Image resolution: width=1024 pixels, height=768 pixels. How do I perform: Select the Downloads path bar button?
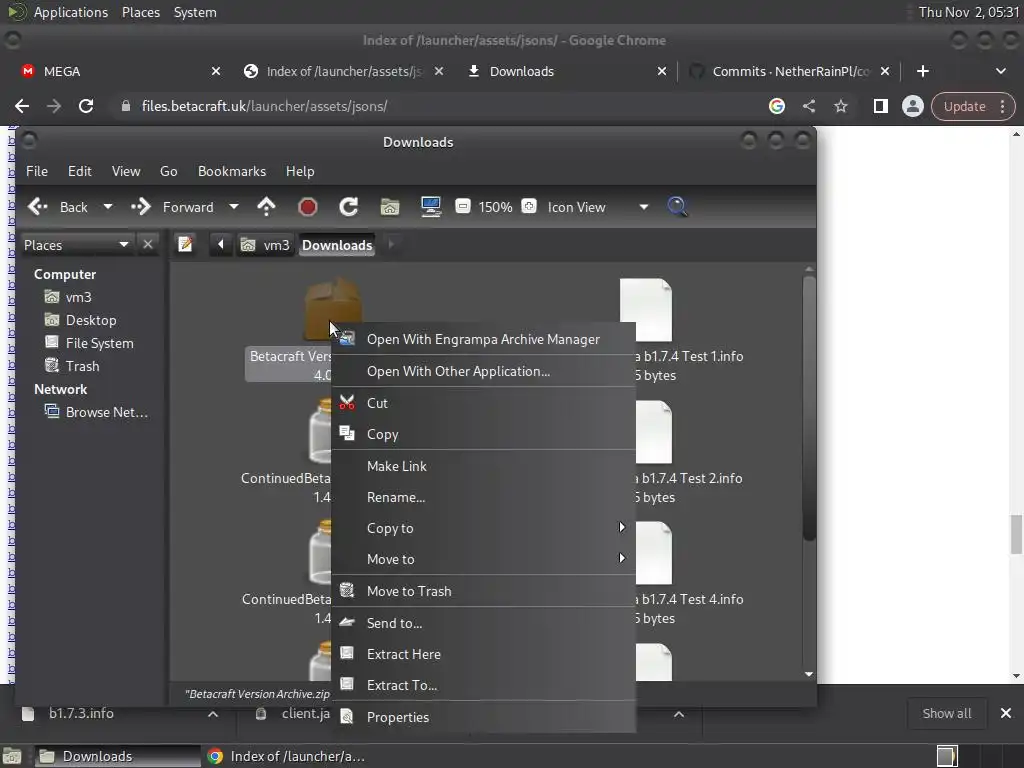337,245
